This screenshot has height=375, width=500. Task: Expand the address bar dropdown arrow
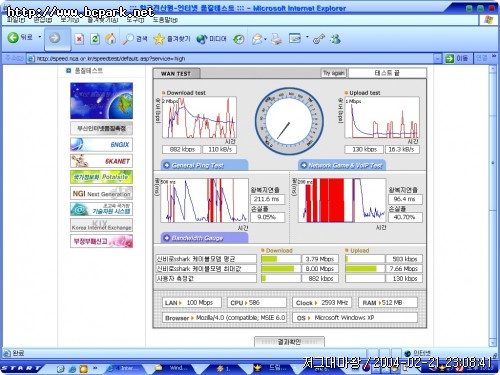(x=438, y=59)
